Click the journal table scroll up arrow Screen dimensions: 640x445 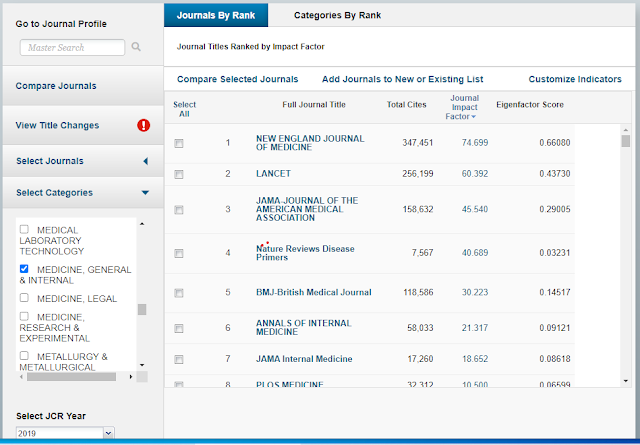tap(626, 130)
